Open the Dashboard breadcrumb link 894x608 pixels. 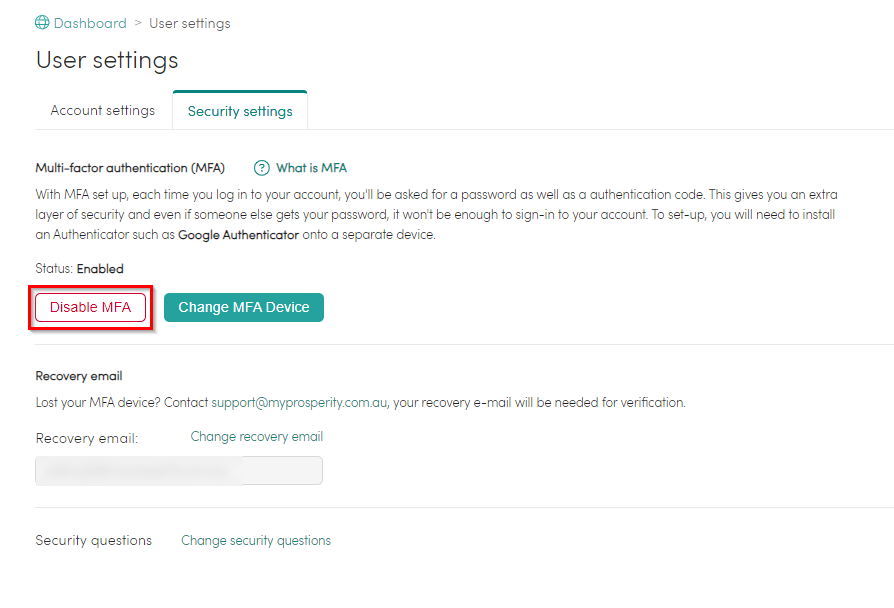(90, 23)
